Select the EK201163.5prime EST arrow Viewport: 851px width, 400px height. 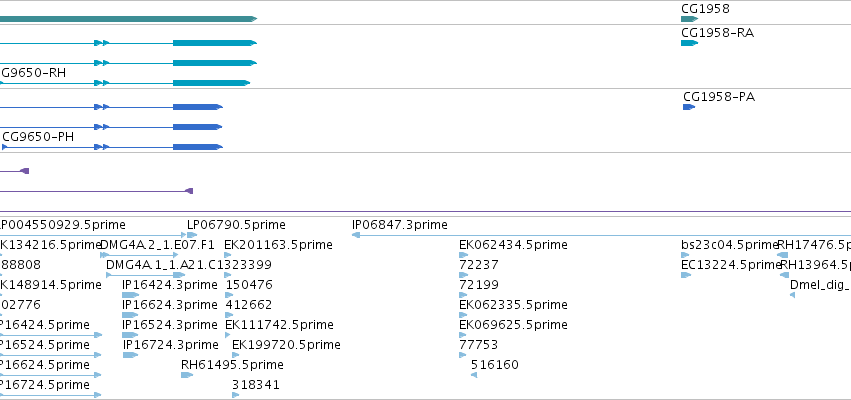point(227,255)
